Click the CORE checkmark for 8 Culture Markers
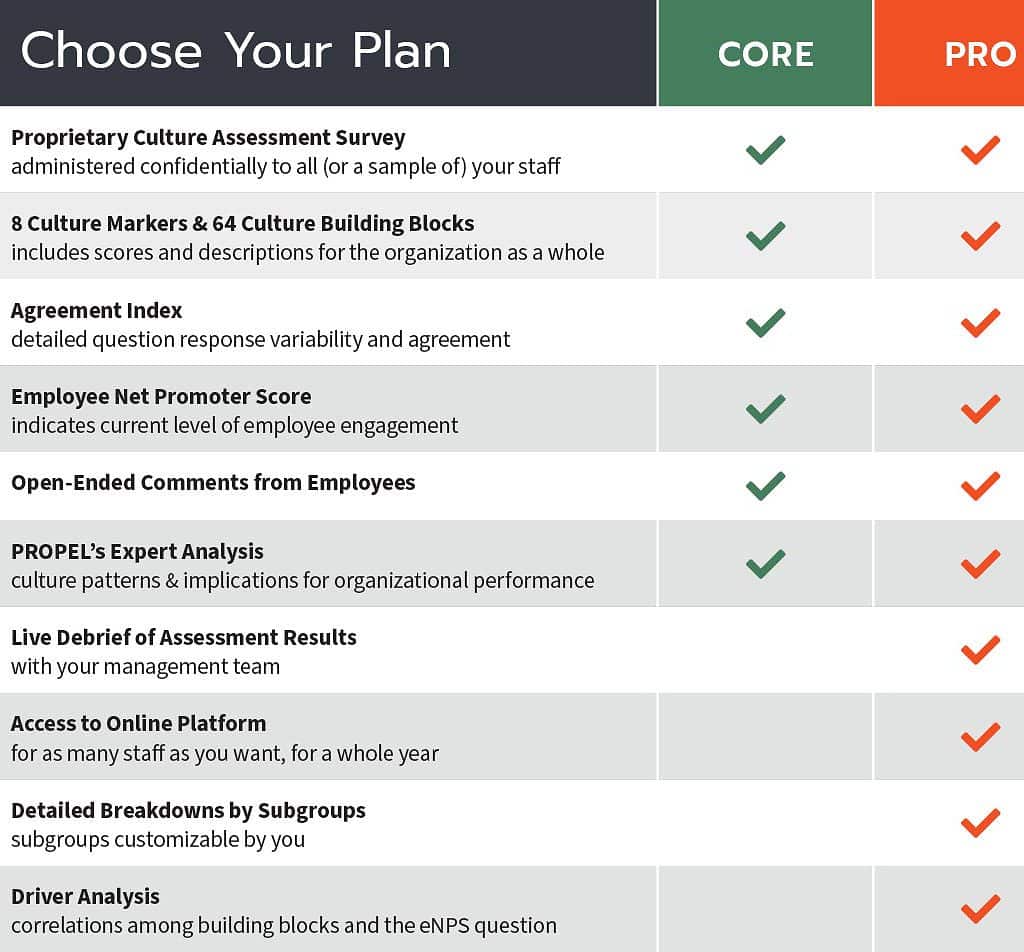Screen dimensions: 1024x952 765,236
